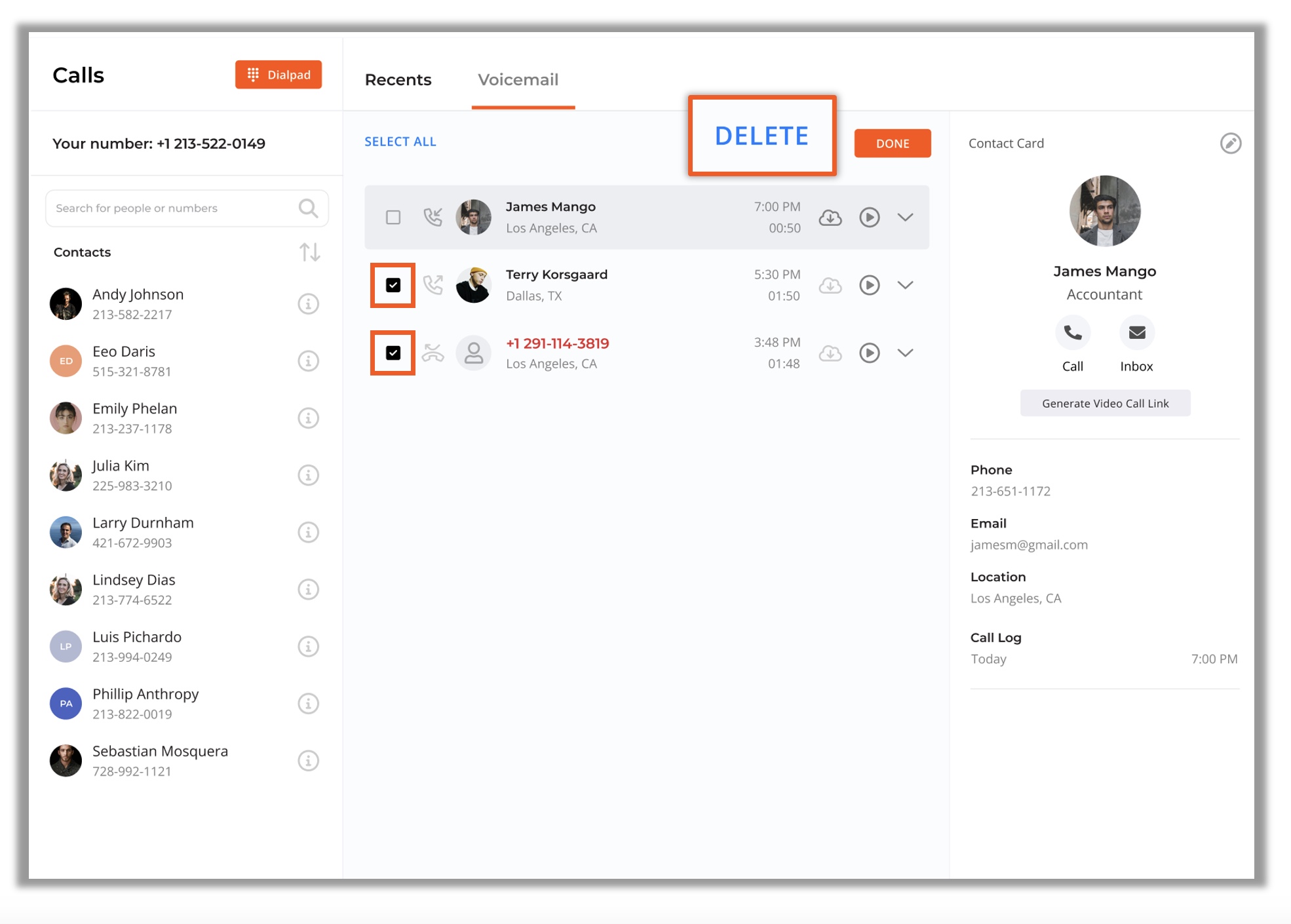Click SELECT ALL voicemails
Image resolution: width=1291 pixels, height=924 pixels.
[400, 142]
